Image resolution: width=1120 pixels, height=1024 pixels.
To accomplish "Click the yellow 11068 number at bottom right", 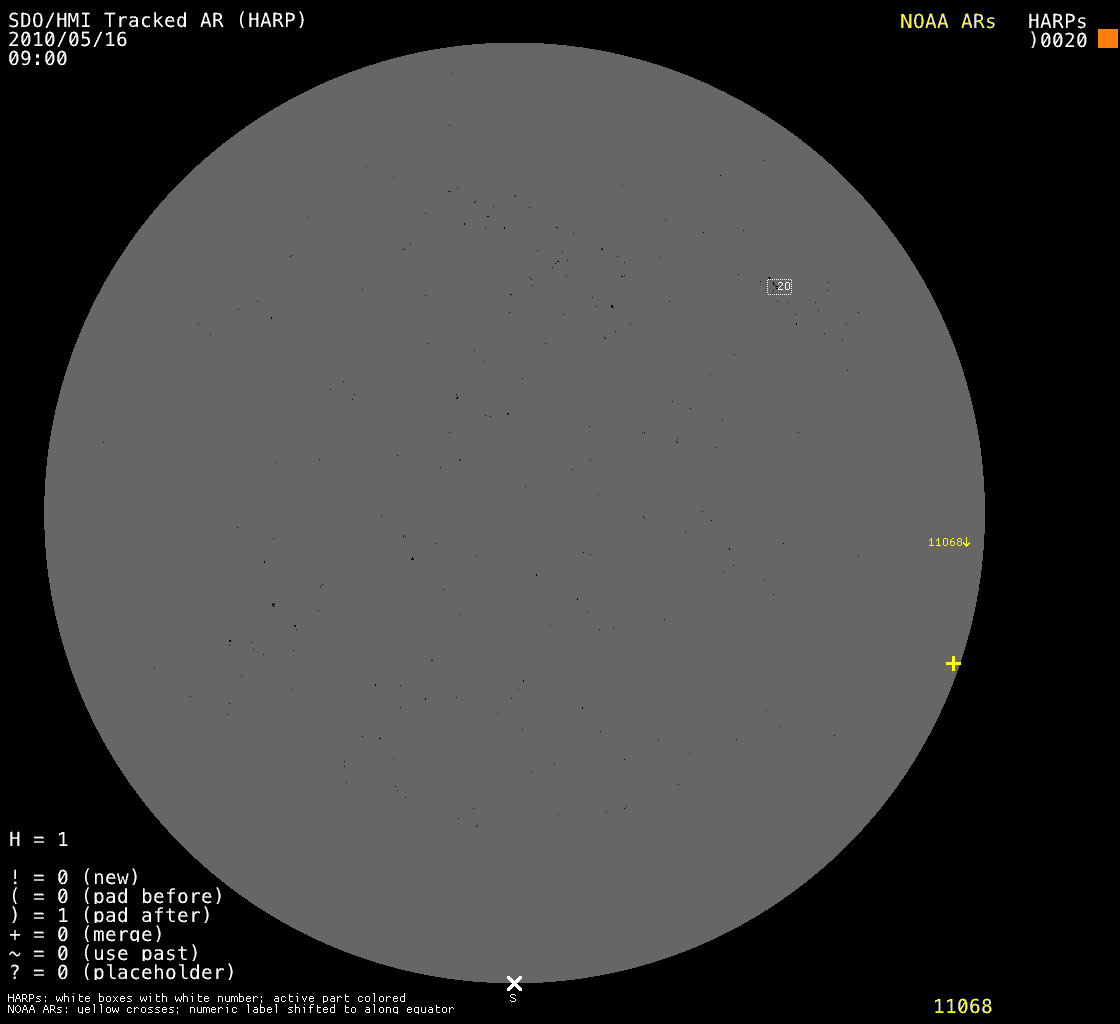I will (962, 1006).
